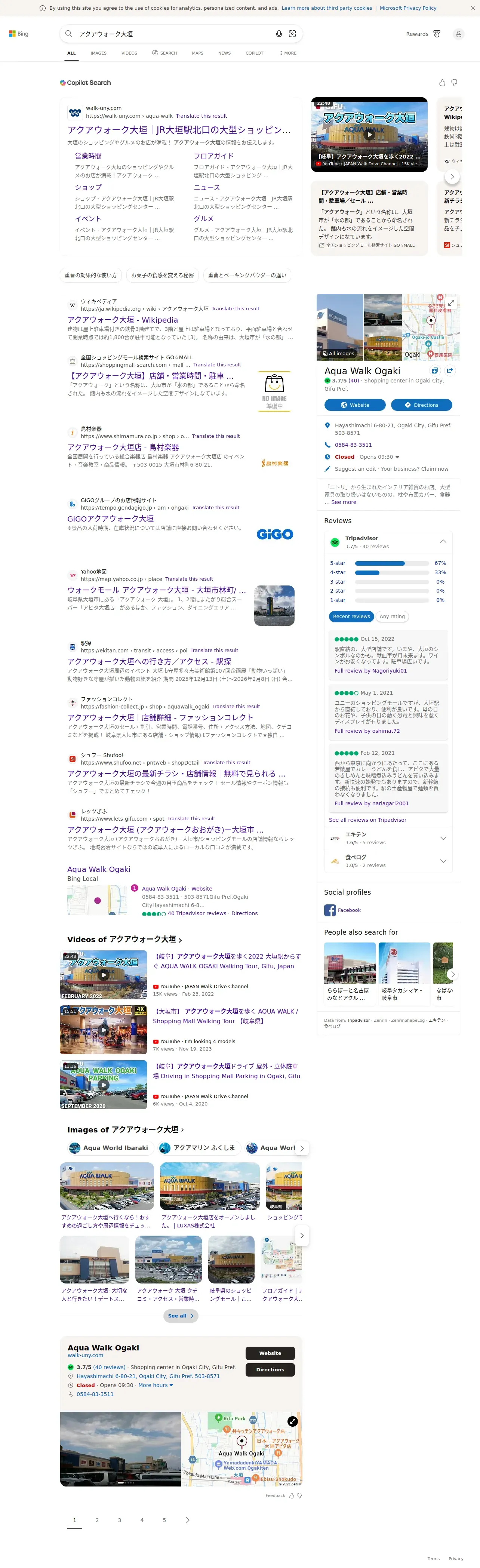Click the save icon beside Aqua Walk Ogaki title
480x1568 pixels.
point(435,371)
